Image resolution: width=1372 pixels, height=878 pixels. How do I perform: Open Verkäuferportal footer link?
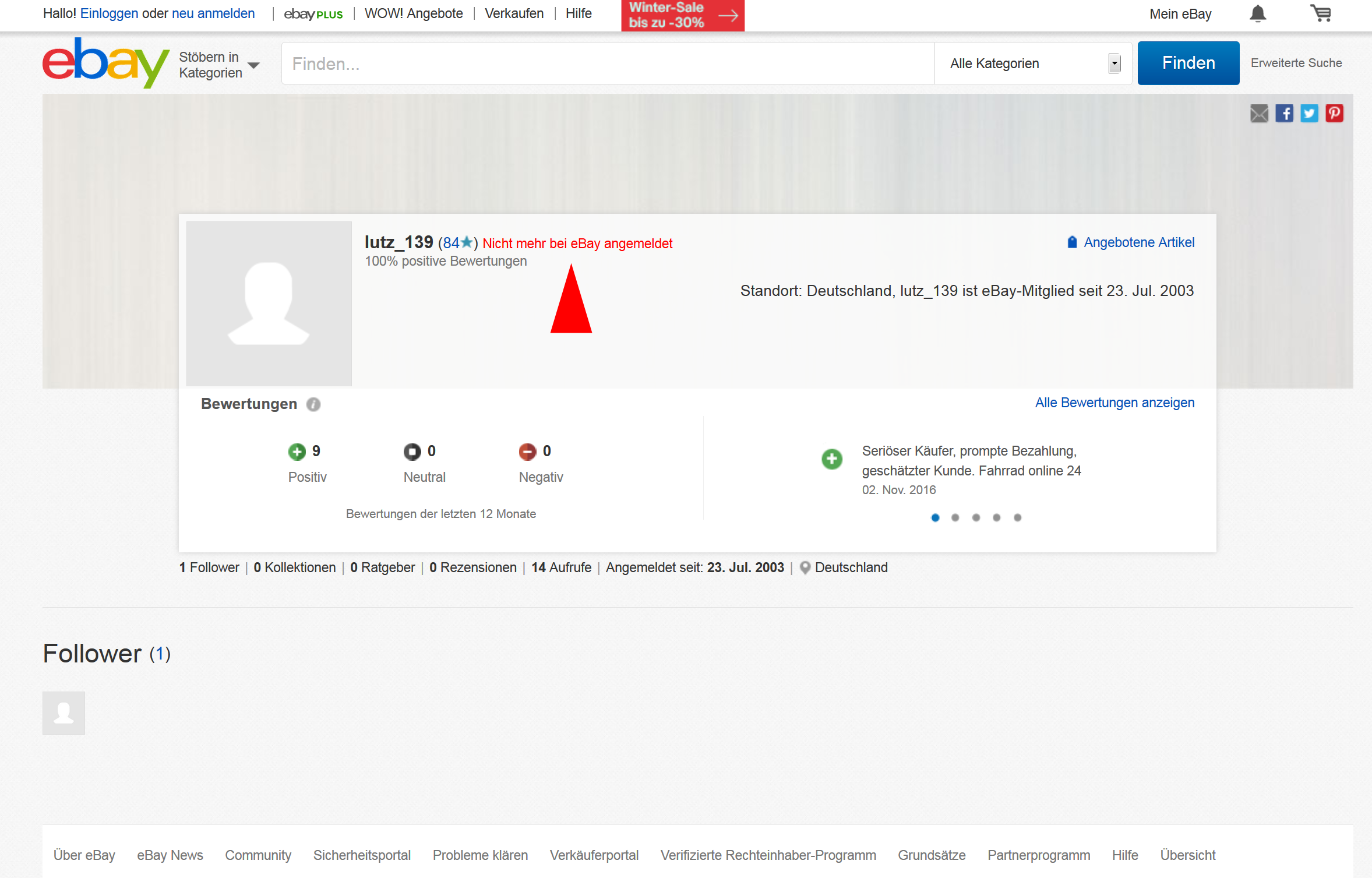(594, 855)
